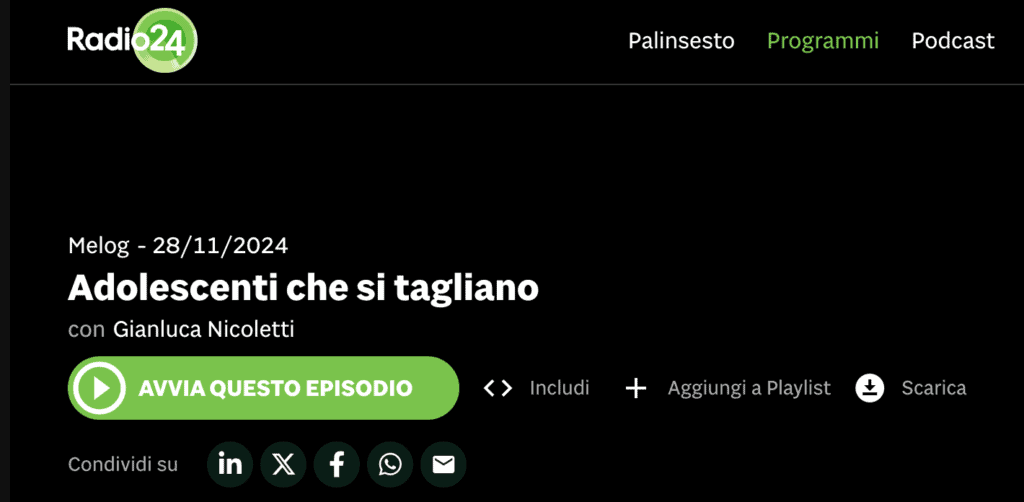Click the Melog - 28/11/2024 program label

pos(178,245)
